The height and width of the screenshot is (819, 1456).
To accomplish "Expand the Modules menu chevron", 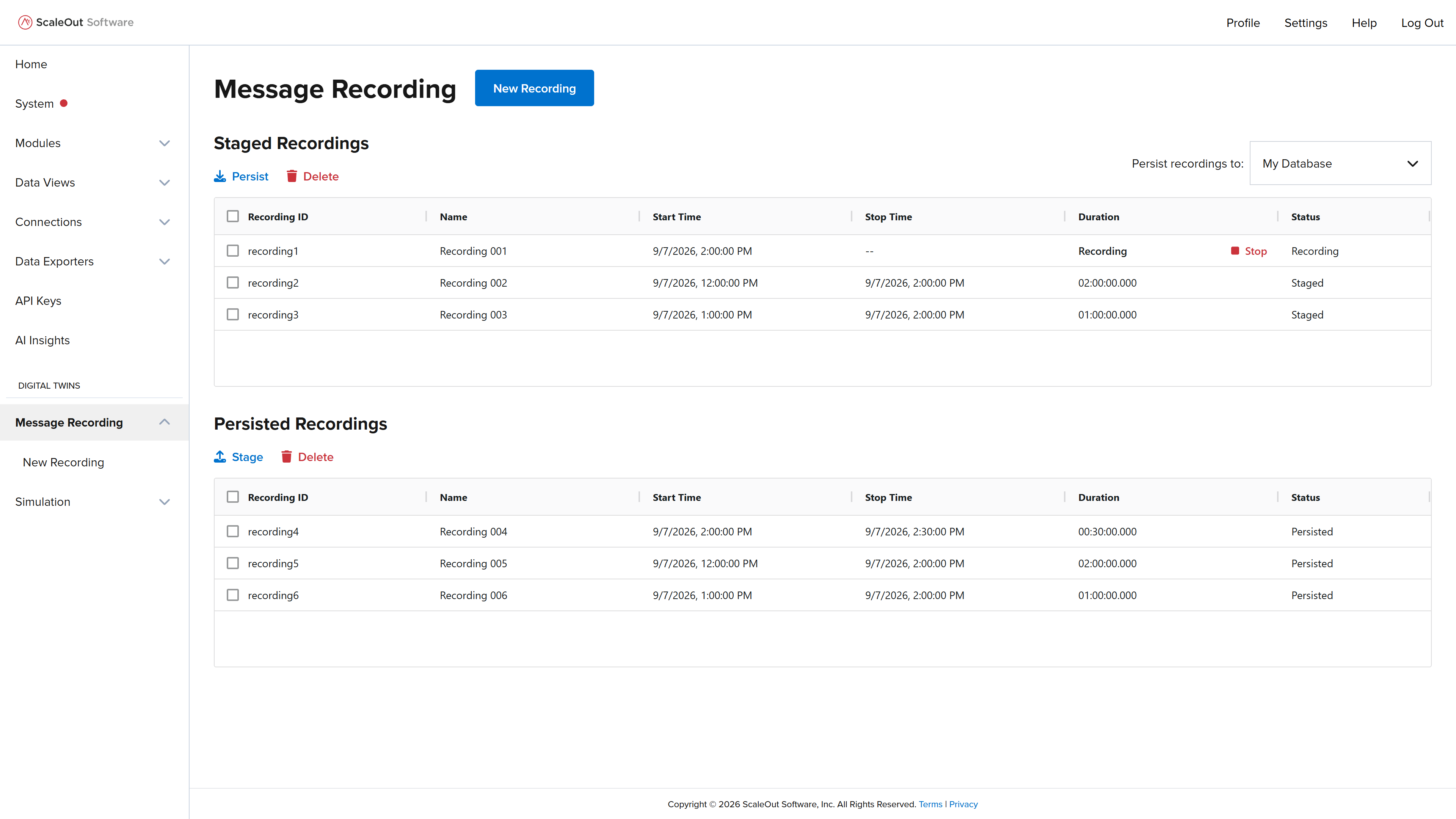I will [165, 143].
